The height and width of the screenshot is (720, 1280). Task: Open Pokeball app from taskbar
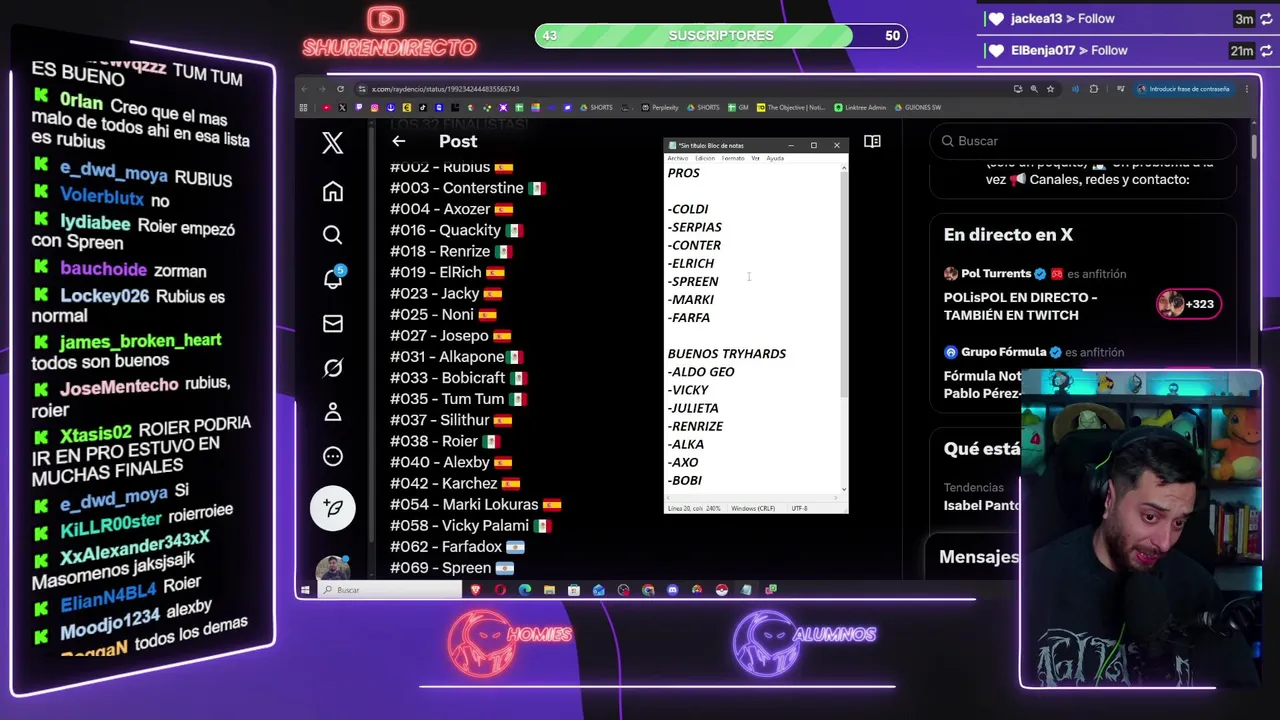[x=721, y=590]
